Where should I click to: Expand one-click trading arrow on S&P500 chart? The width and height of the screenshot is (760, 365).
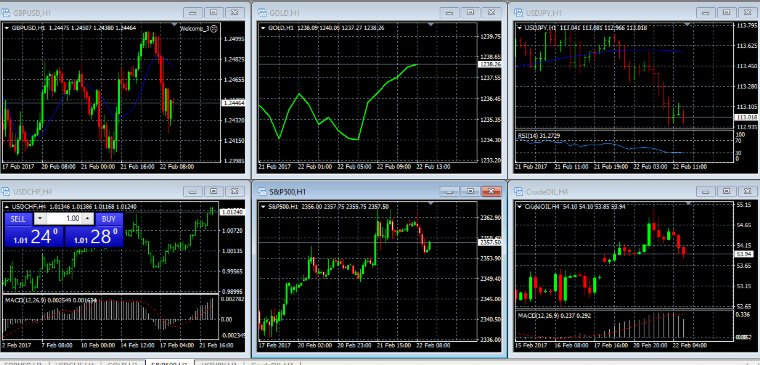tap(263, 207)
